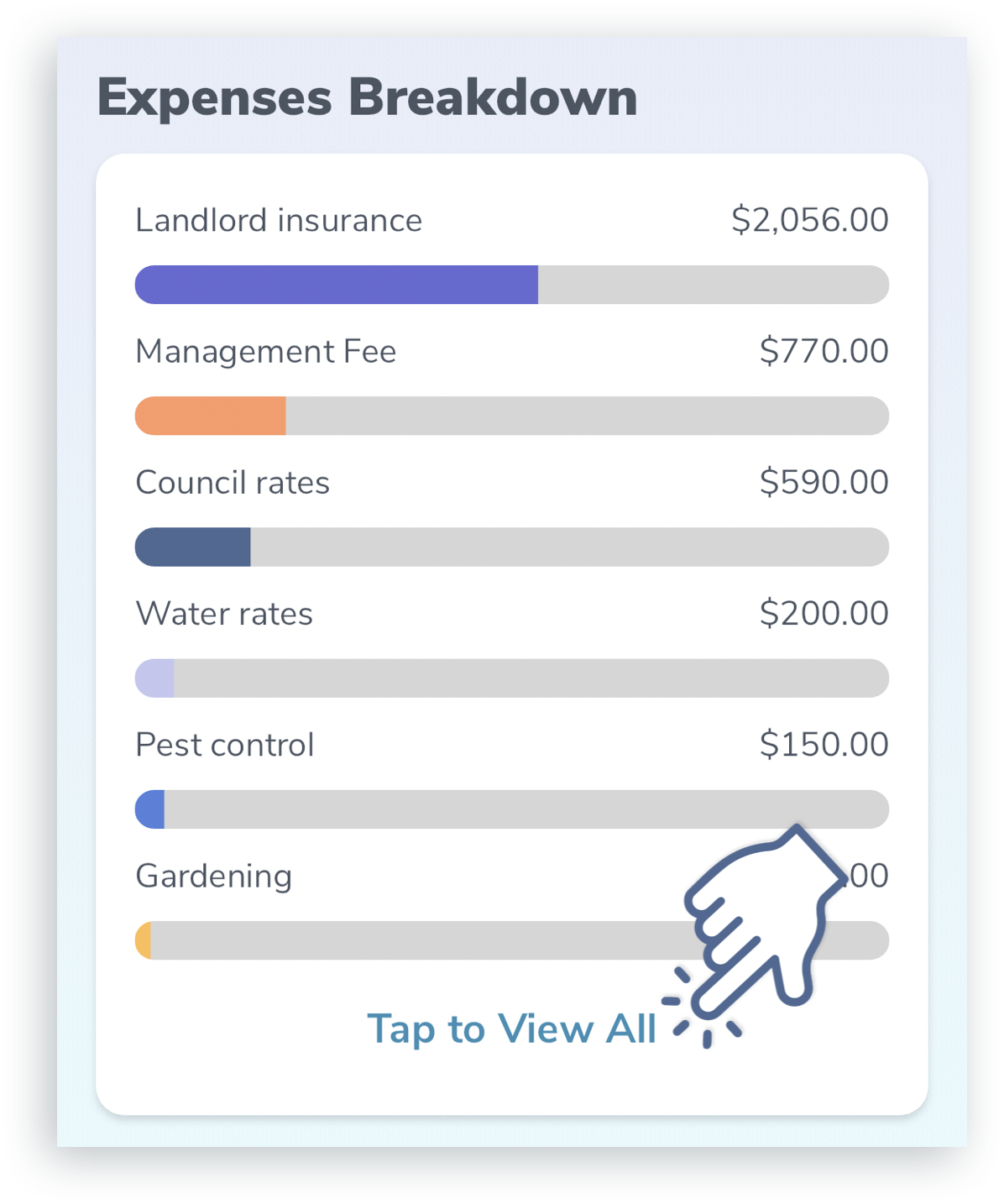The image size is (1004, 1204).
Task: Click the yellow Gardening bar segment
Action: coord(144,940)
